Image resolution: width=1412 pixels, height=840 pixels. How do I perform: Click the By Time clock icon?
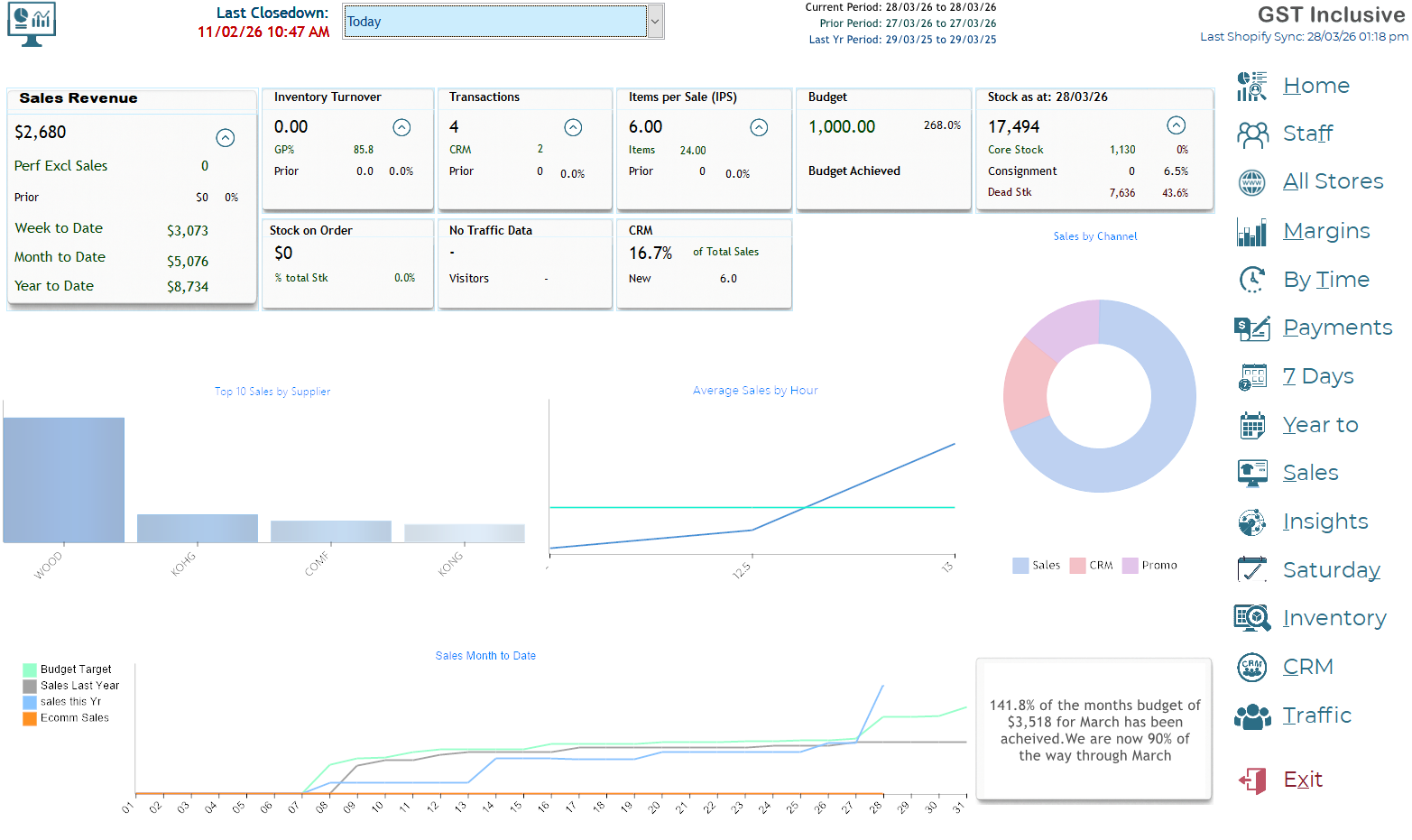pos(1251,280)
